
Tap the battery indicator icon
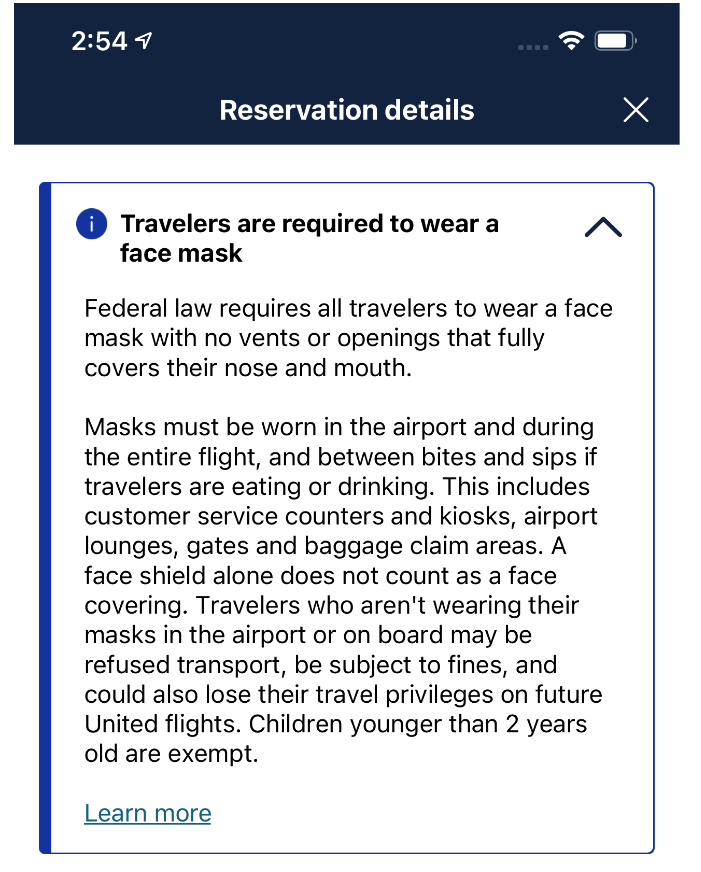pos(616,41)
